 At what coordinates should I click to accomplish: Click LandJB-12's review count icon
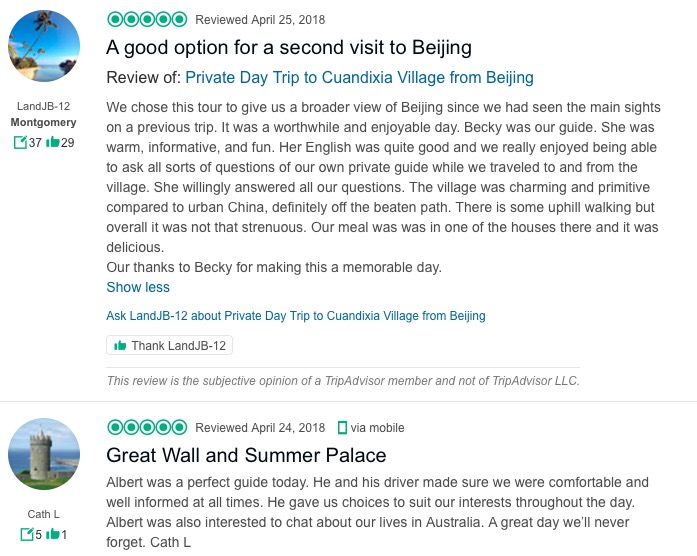(20, 143)
